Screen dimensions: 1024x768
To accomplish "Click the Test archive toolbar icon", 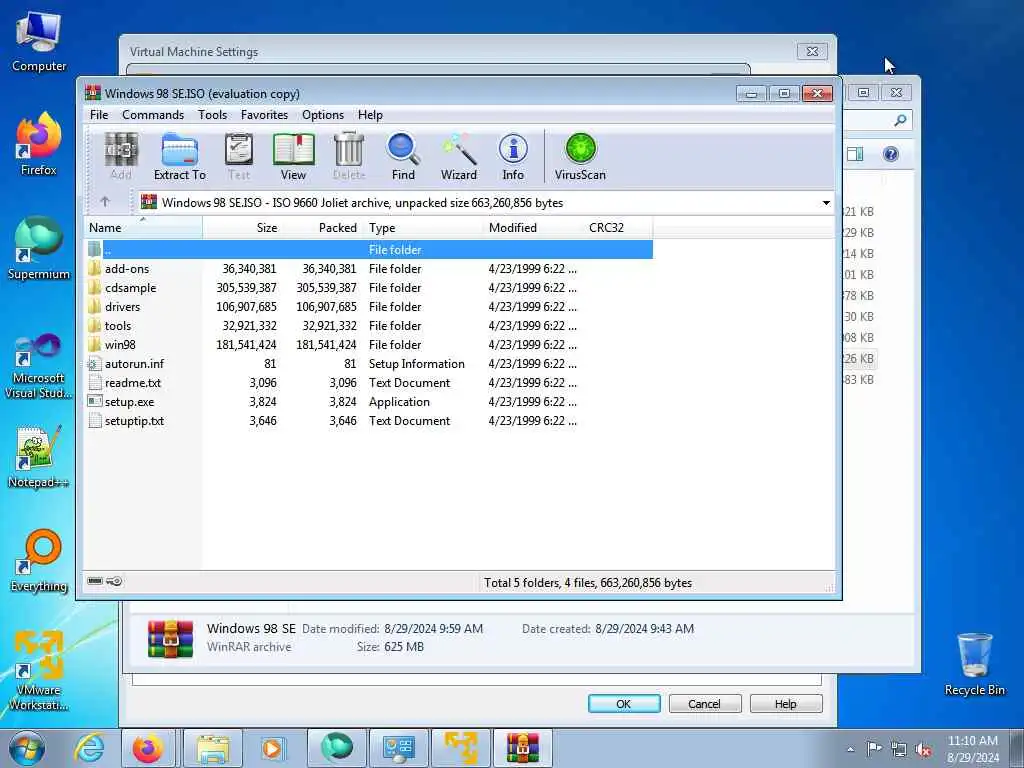I will click(x=238, y=157).
